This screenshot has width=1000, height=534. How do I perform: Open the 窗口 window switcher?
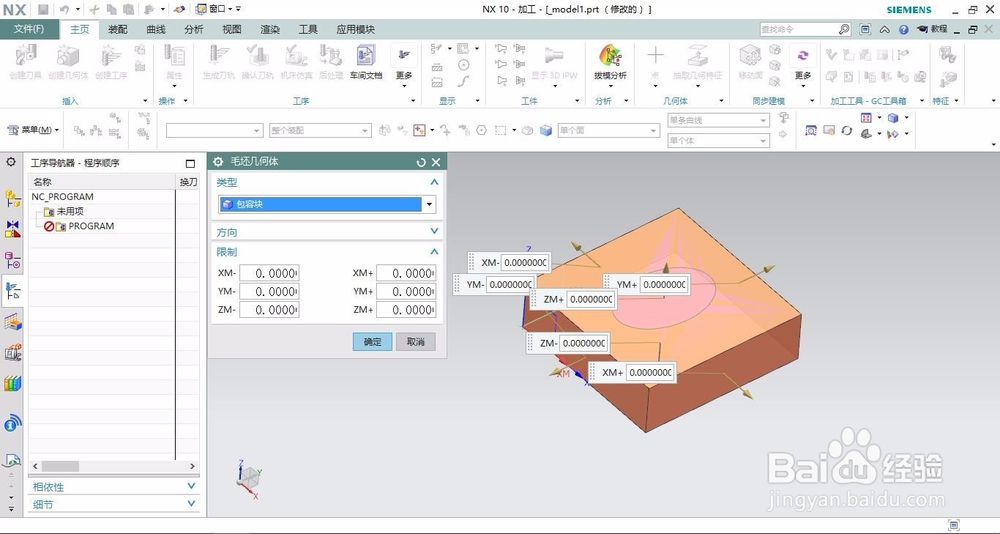tap(212, 9)
